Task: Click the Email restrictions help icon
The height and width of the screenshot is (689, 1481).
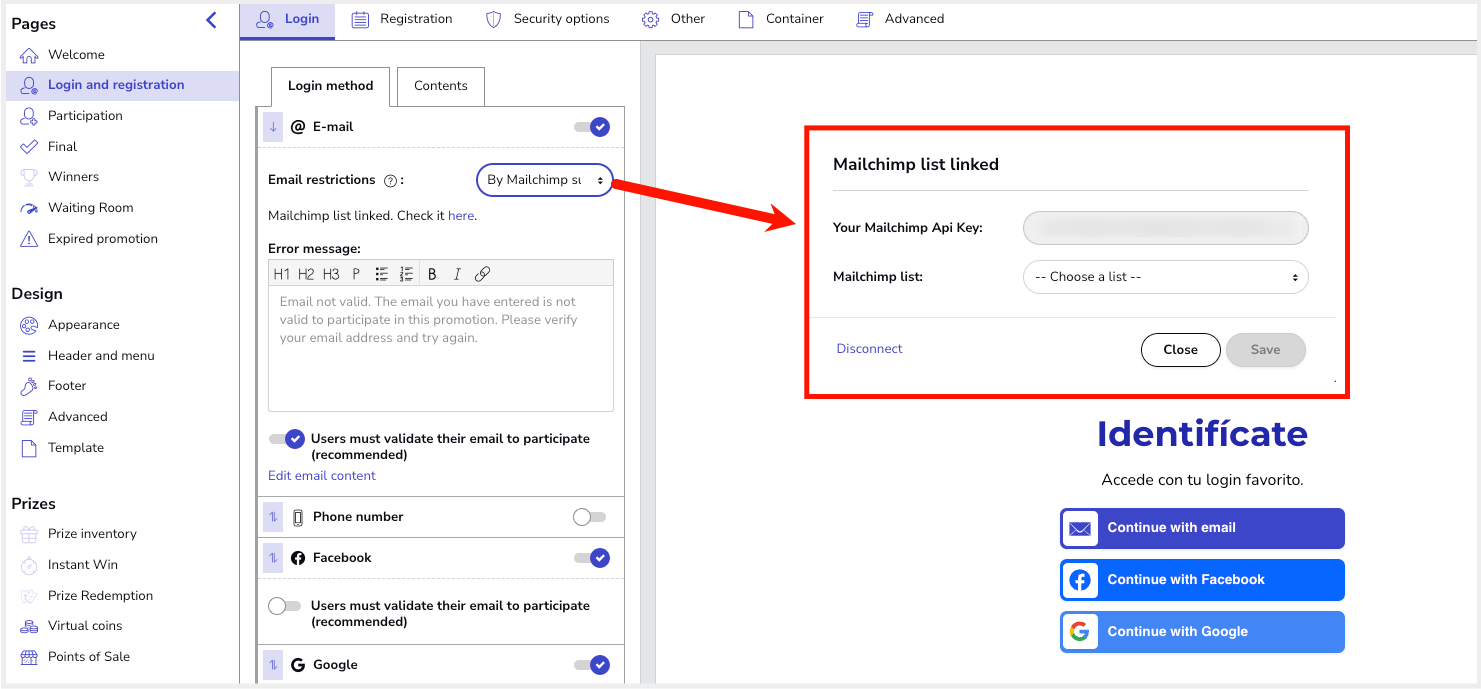Action: click(391, 181)
